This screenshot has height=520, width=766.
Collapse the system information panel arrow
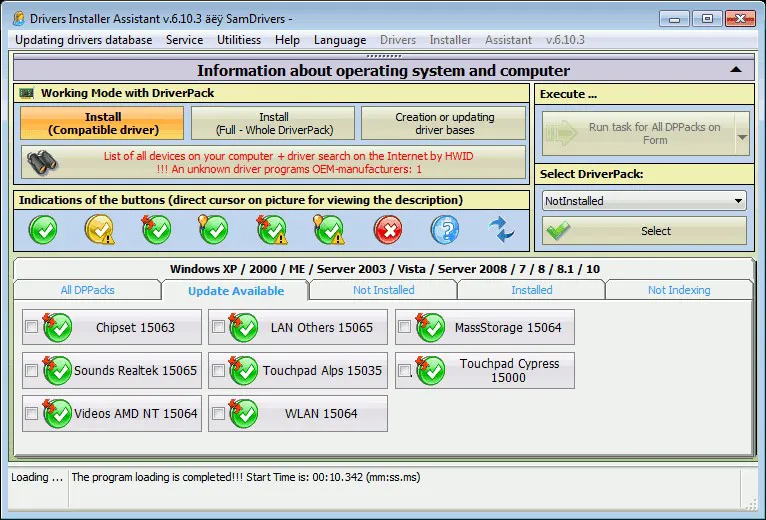[736, 70]
